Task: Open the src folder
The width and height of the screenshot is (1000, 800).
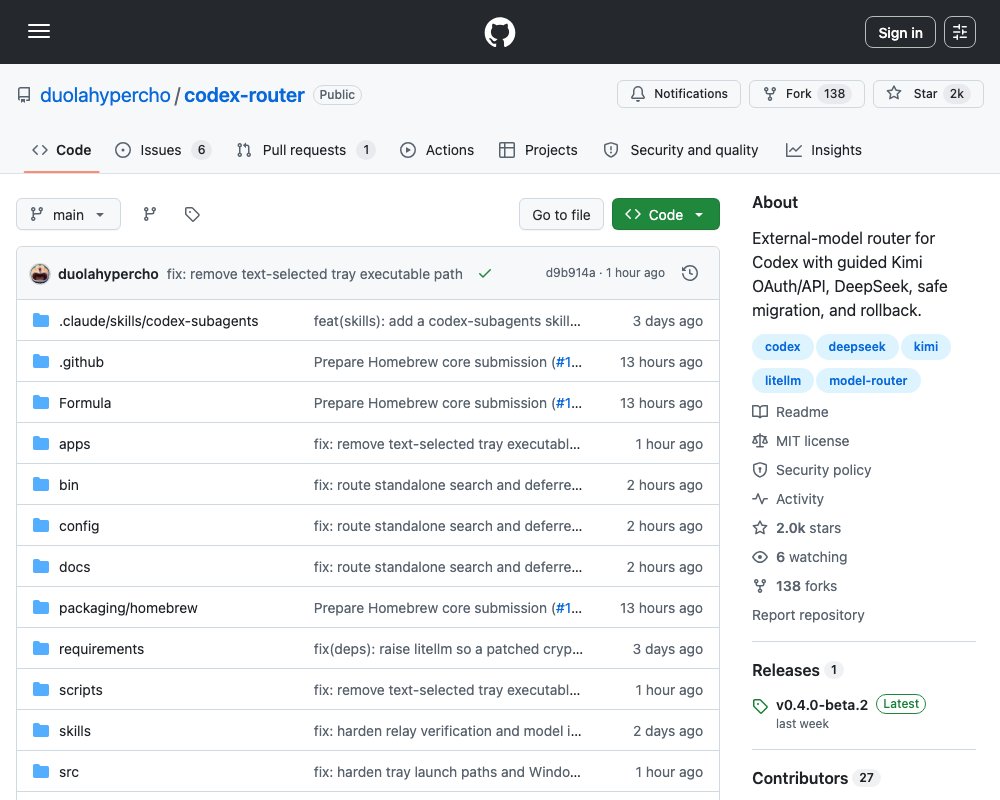Action: [69, 772]
